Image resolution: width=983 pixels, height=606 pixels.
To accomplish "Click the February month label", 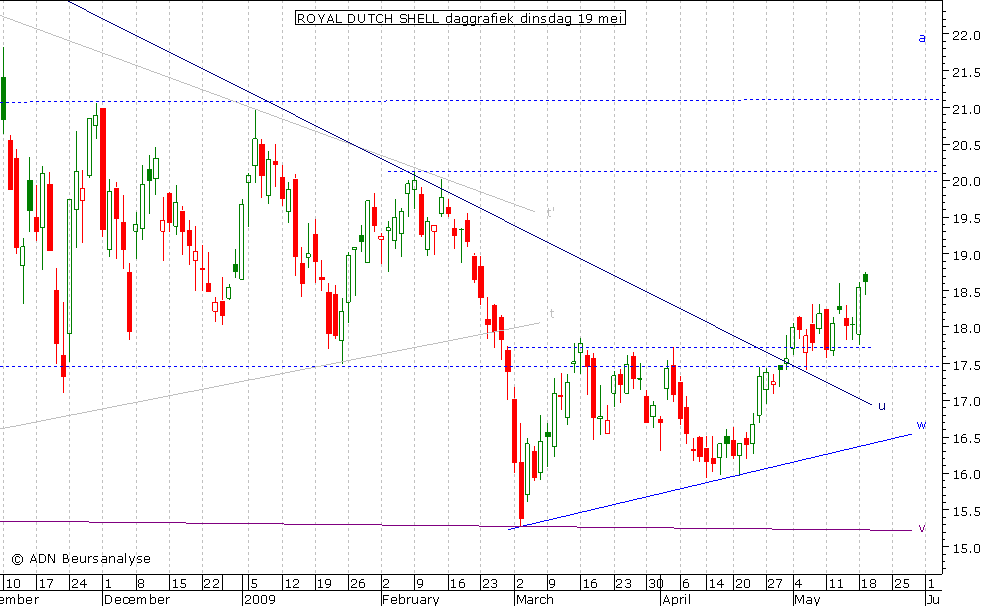I will pos(411,599).
